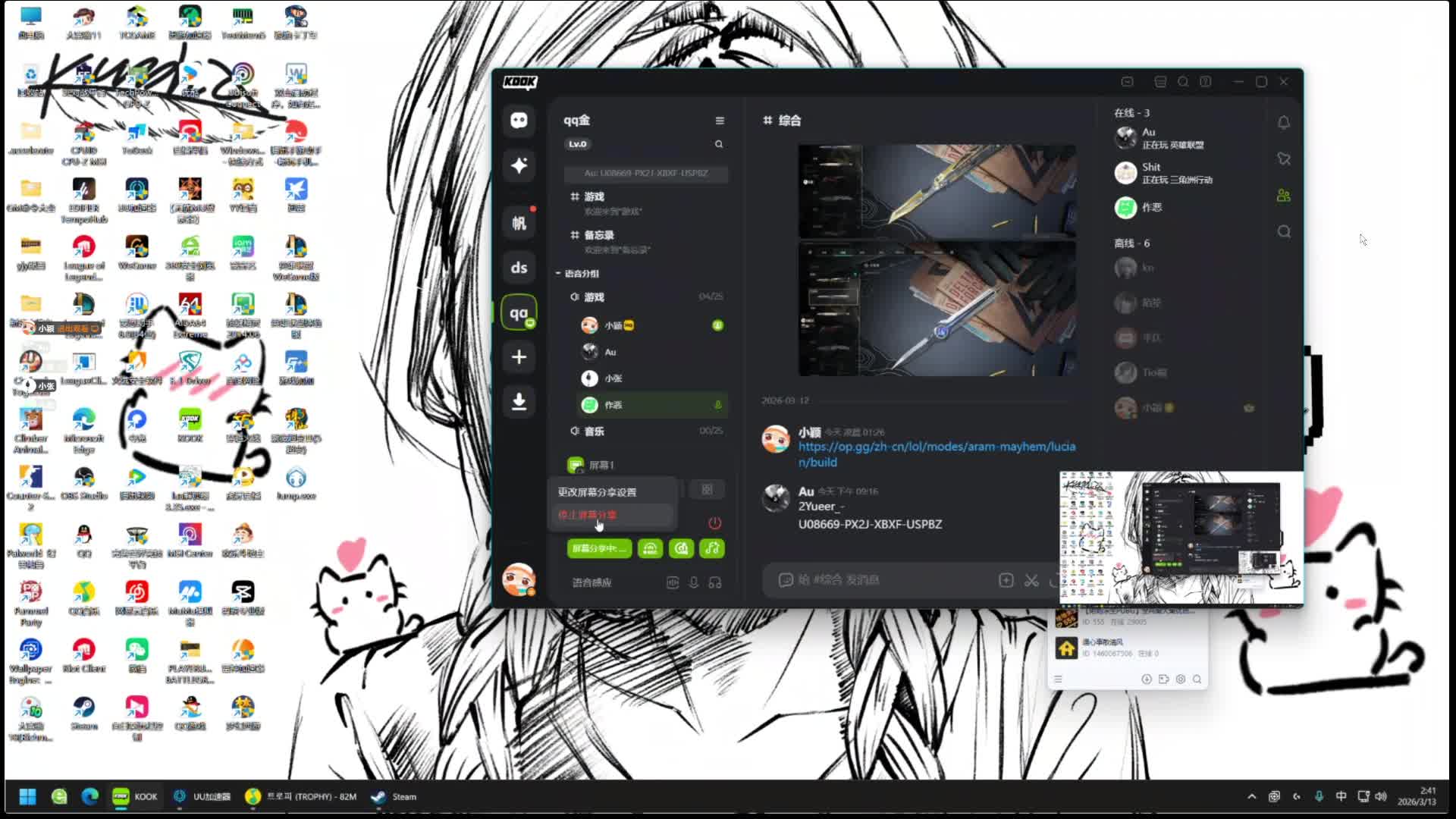The width and height of the screenshot is (1456, 819).
Task: Click the add server plus icon
Action: click(519, 357)
